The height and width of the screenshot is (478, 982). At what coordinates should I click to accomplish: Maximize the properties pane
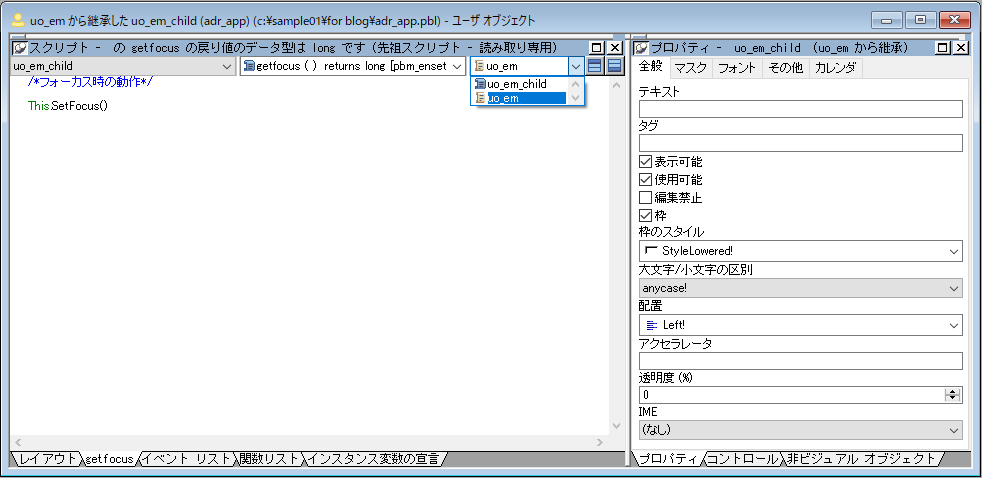(943, 47)
